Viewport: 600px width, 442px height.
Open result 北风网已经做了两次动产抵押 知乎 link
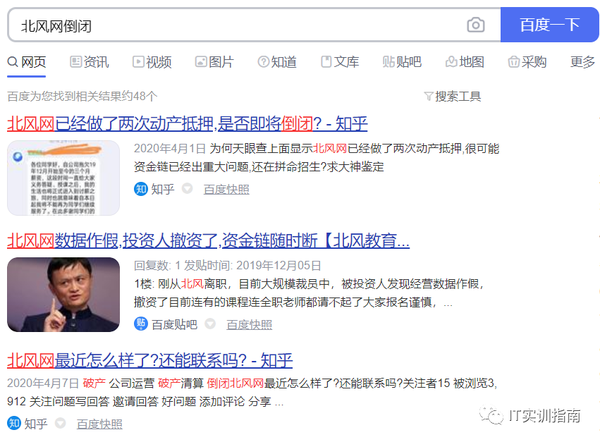[187, 124]
